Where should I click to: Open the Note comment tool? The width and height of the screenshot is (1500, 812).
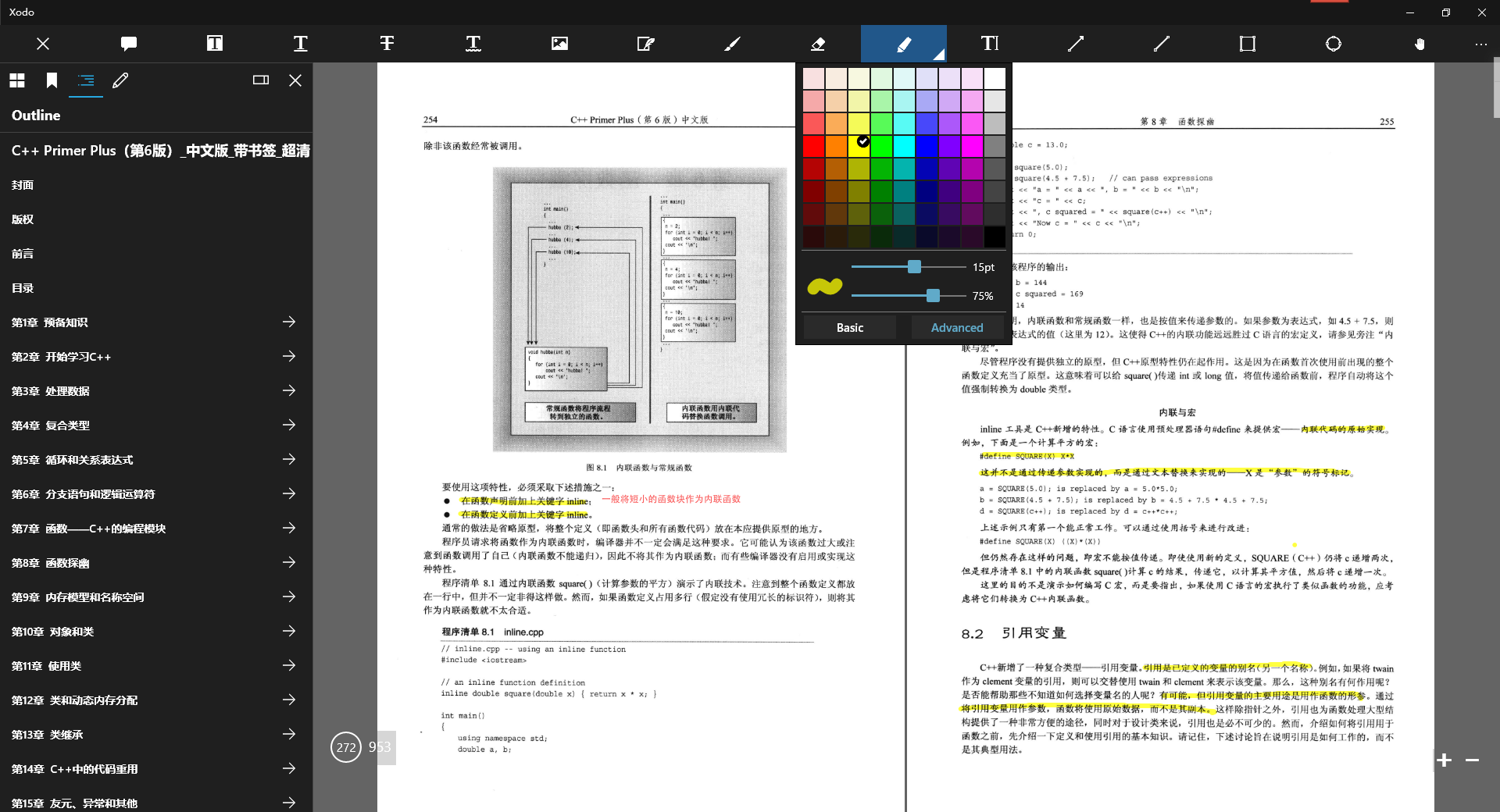127,44
